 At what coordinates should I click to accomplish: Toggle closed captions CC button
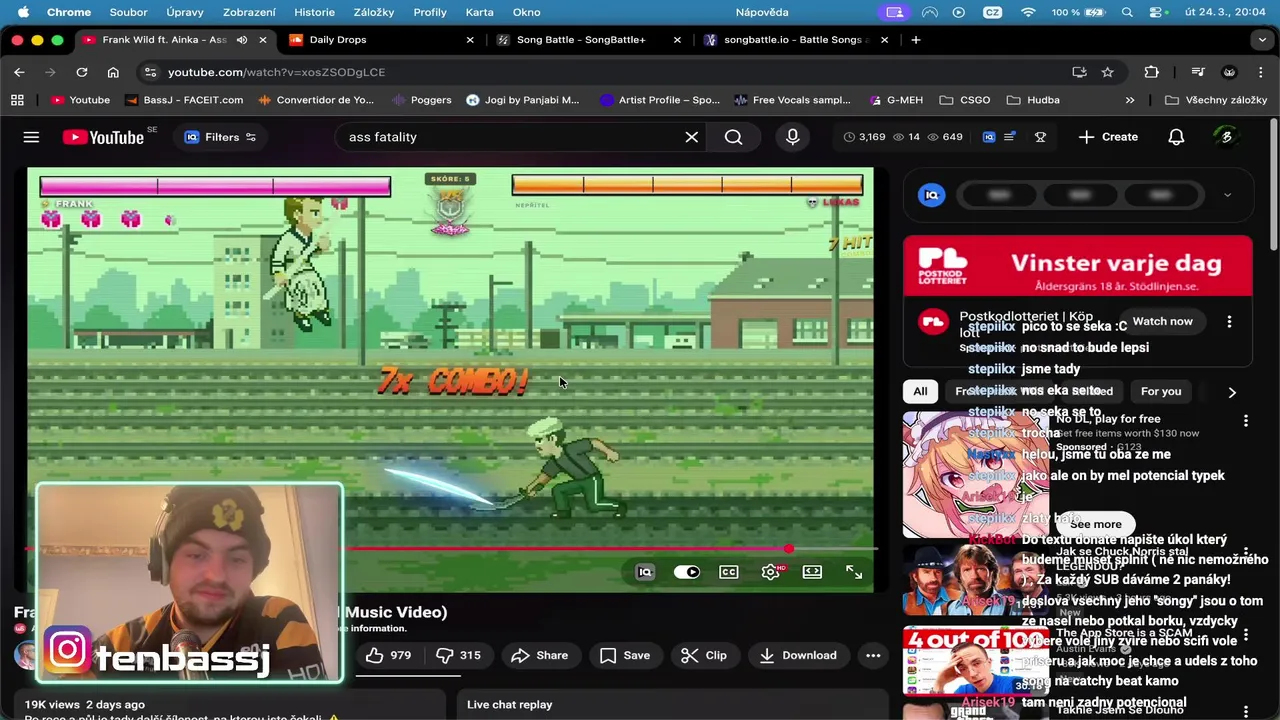tap(729, 572)
